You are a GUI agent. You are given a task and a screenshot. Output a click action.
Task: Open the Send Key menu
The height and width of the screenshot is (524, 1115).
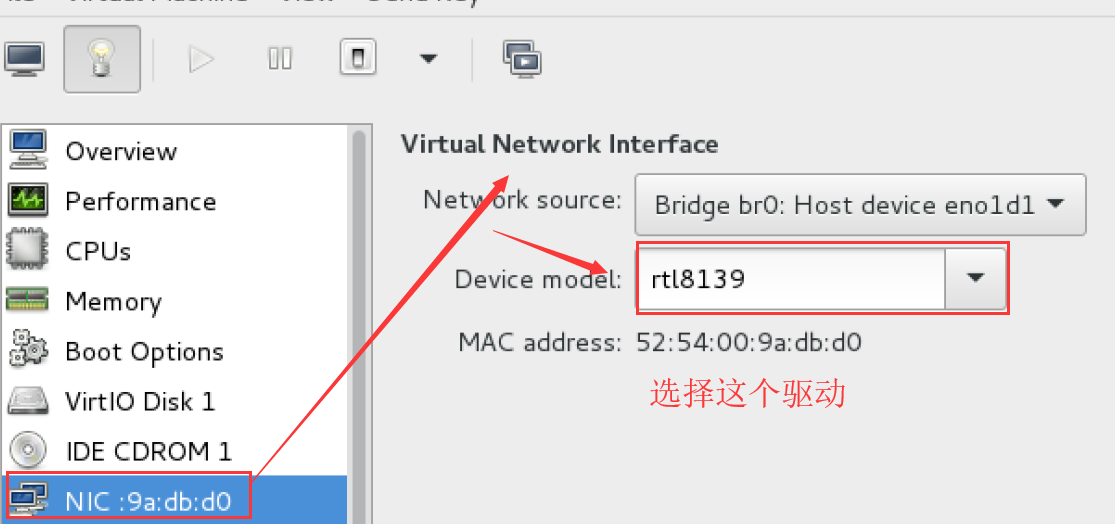(x=418, y=3)
